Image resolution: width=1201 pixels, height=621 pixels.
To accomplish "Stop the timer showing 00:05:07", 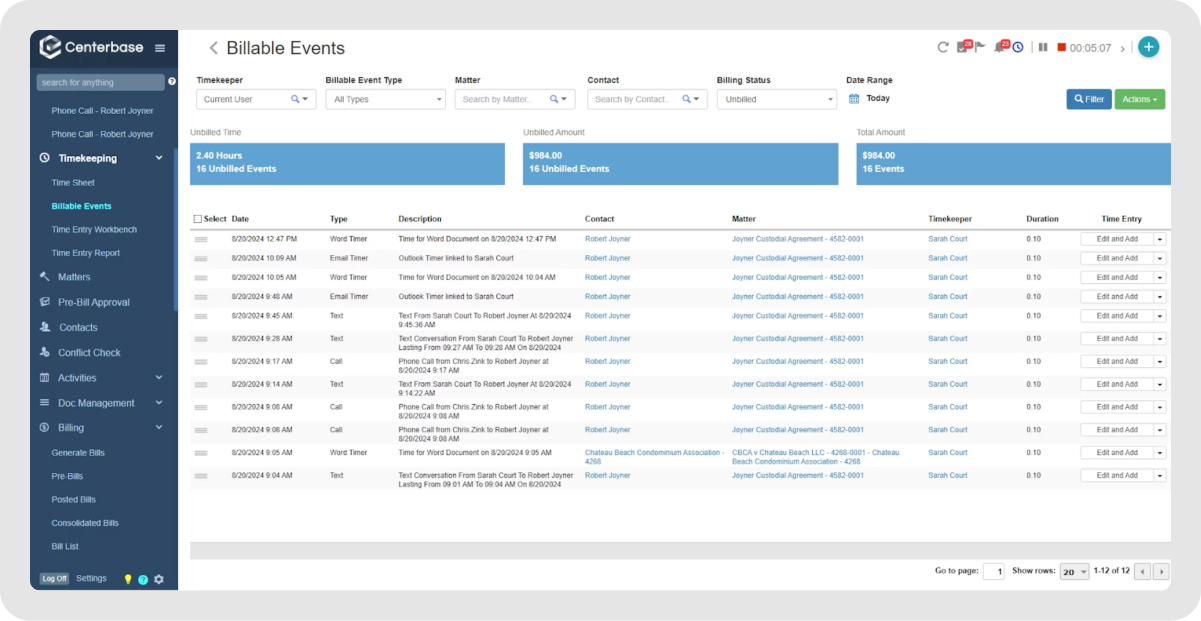I will coord(1061,47).
